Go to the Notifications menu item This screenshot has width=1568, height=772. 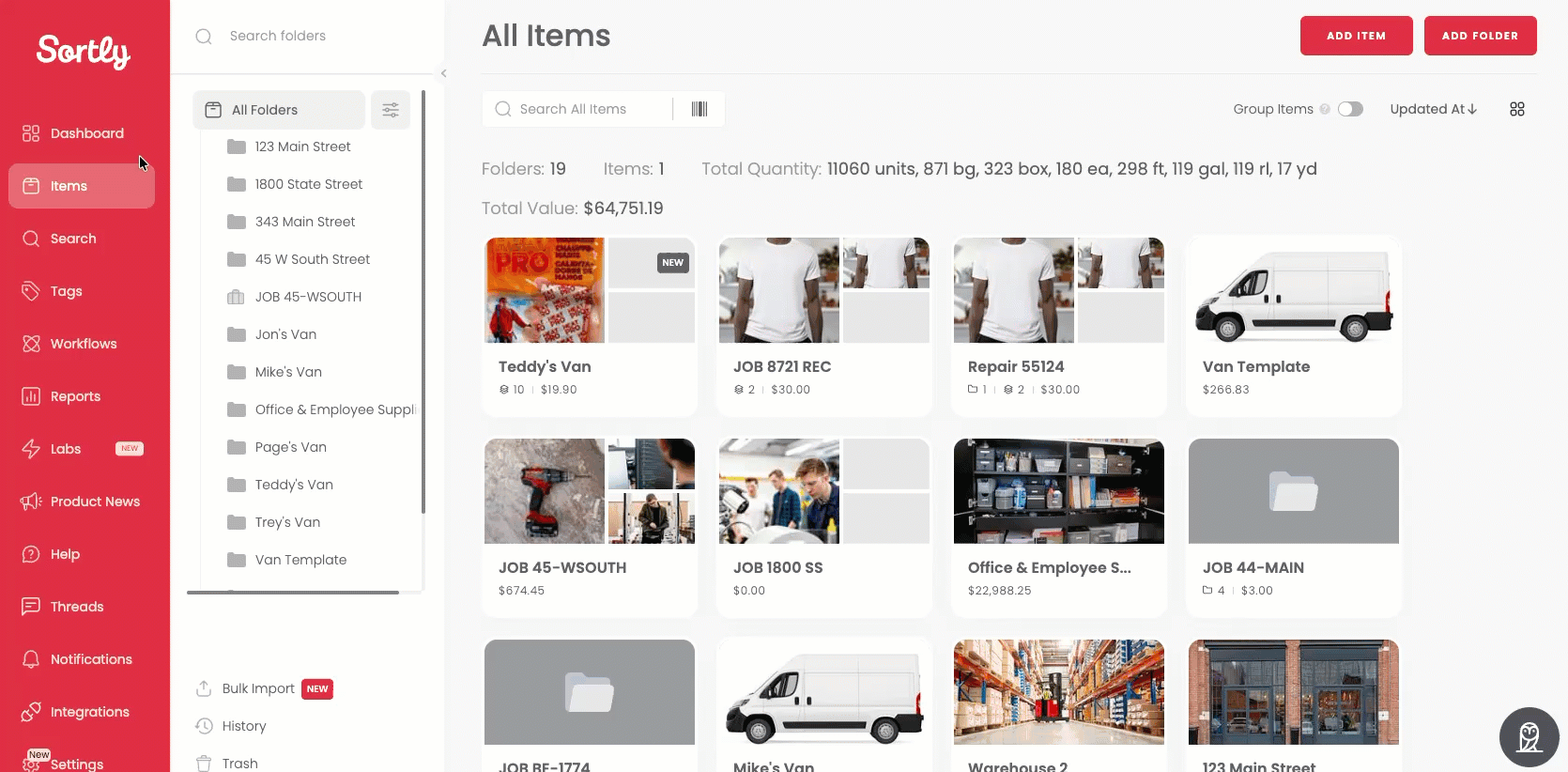(82, 659)
